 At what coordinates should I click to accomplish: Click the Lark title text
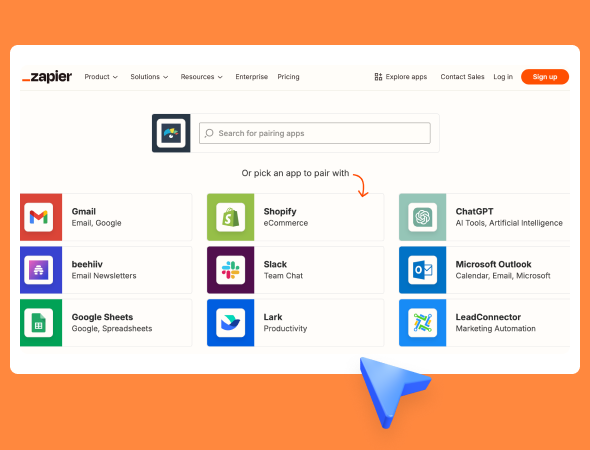[x=273, y=317]
